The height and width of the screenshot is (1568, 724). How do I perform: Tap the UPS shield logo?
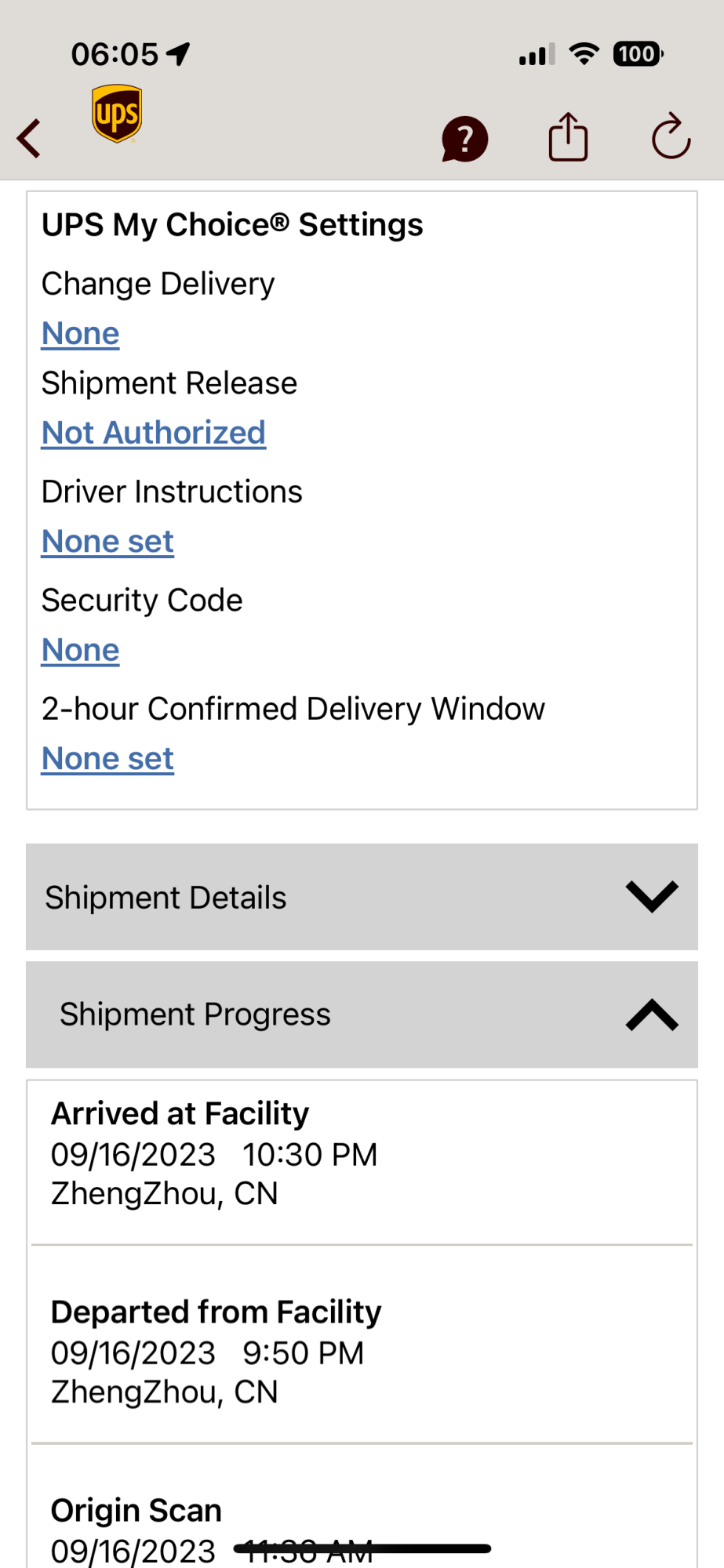117,114
